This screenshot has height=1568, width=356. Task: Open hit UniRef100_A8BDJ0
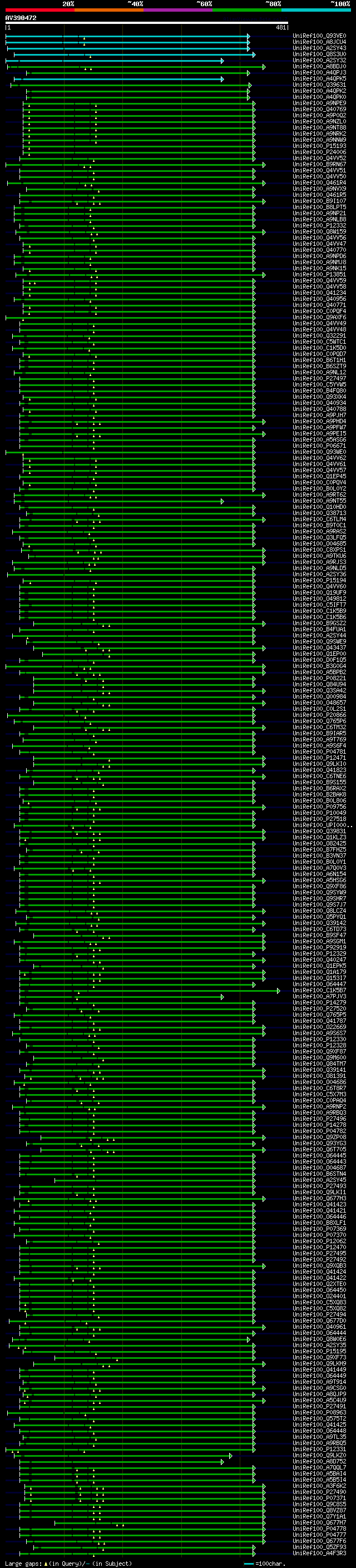click(x=319, y=66)
